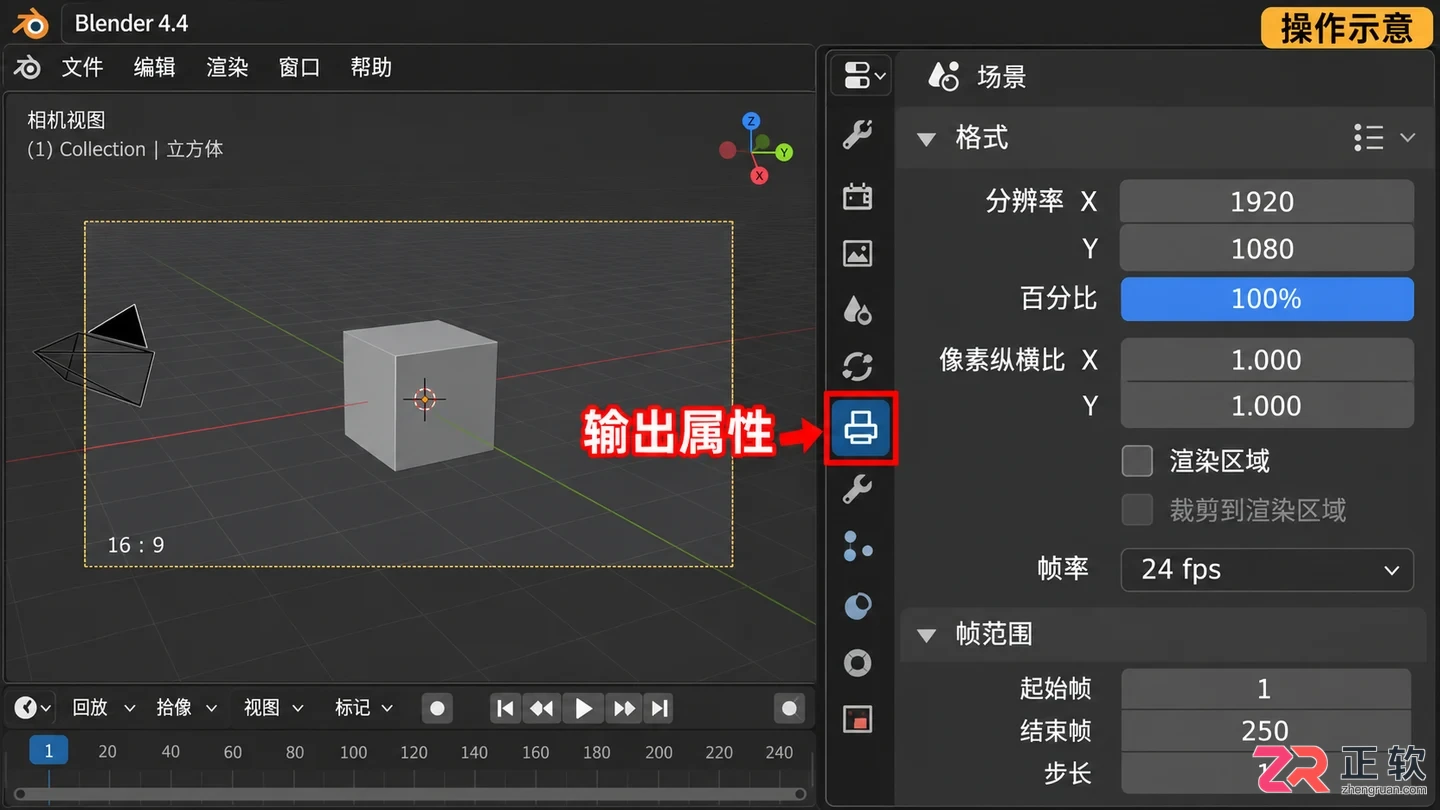
Task: Click the rewind double-arrow playback button
Action: coord(542,709)
